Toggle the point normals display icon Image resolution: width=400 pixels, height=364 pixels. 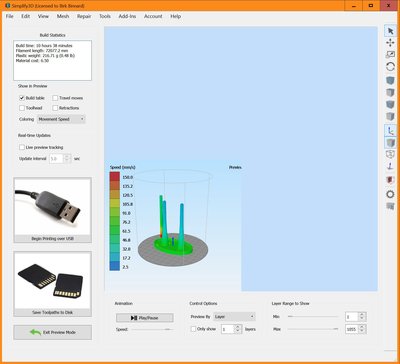pyautogui.click(x=390, y=166)
